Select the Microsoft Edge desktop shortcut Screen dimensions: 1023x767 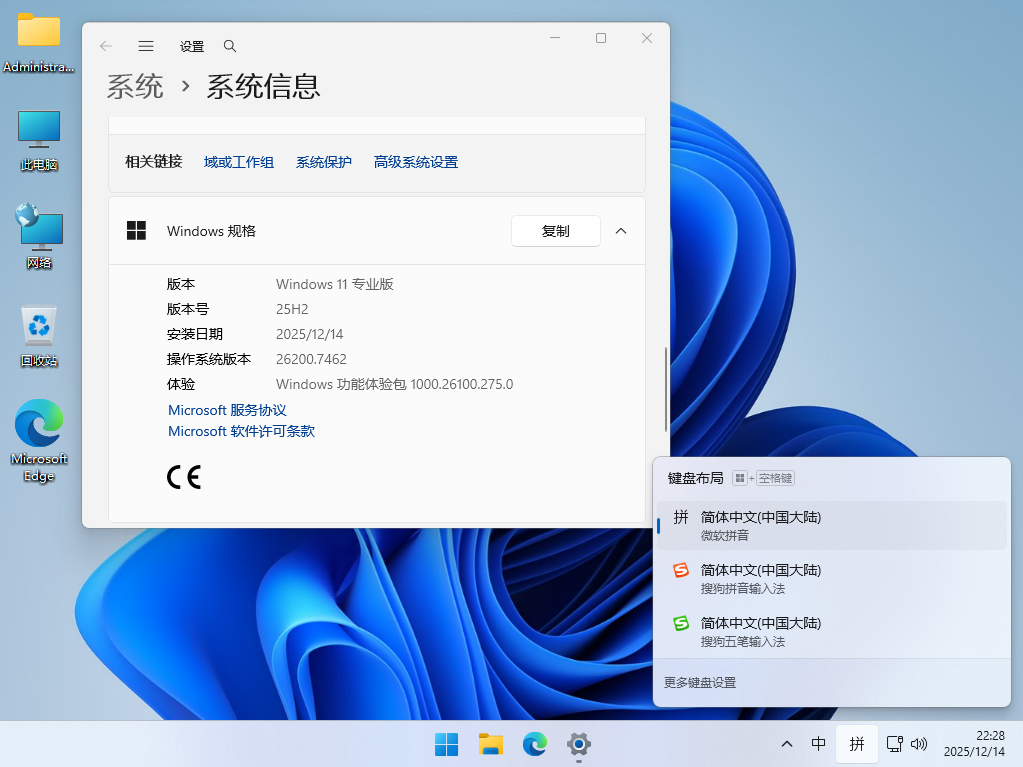point(38,441)
